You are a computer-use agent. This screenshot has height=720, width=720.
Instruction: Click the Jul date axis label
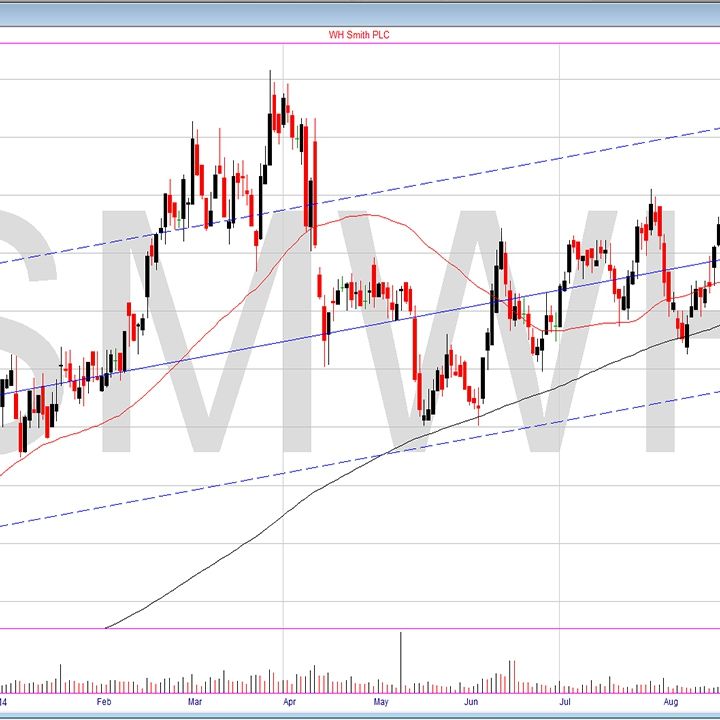pyautogui.click(x=564, y=702)
